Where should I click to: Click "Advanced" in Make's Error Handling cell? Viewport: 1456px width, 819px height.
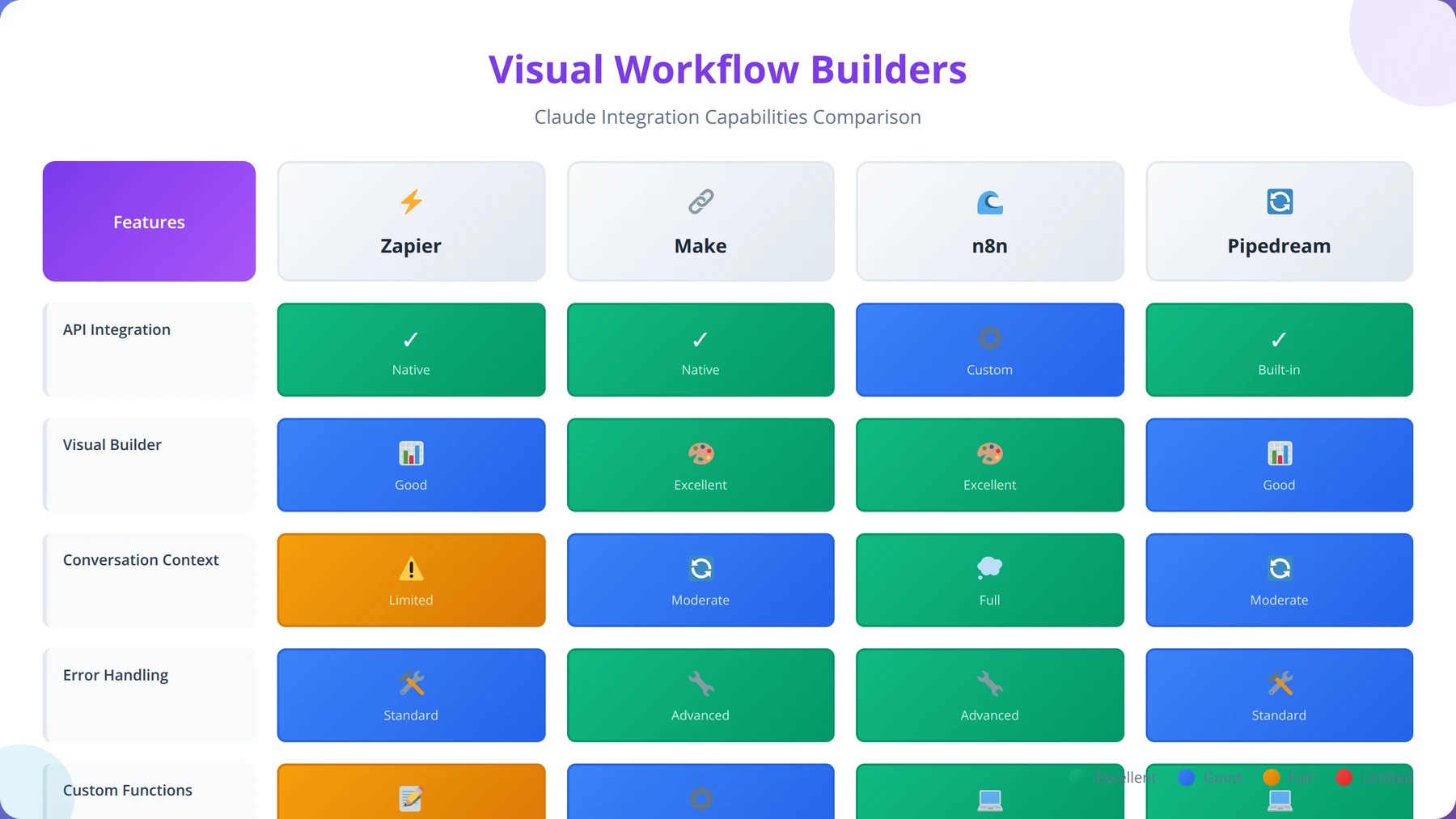[700, 715]
